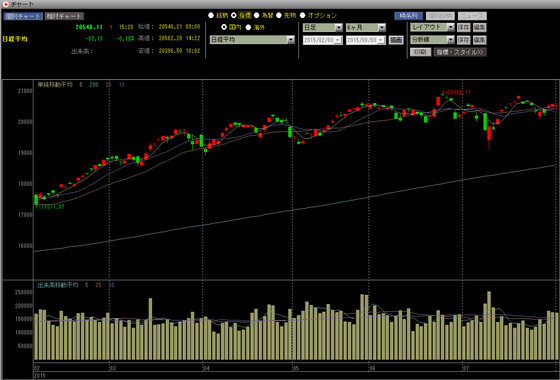
Task: Open the 日経平均 index dropdown
Action: [x=252, y=39]
